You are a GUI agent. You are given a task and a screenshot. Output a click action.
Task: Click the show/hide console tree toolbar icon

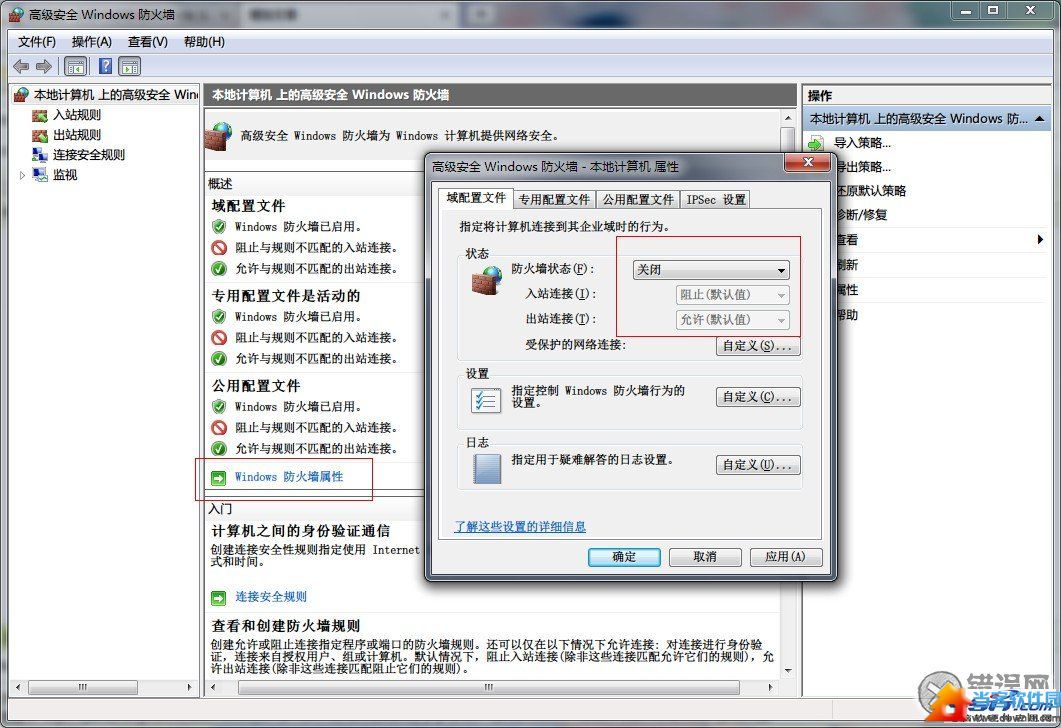coord(76,66)
